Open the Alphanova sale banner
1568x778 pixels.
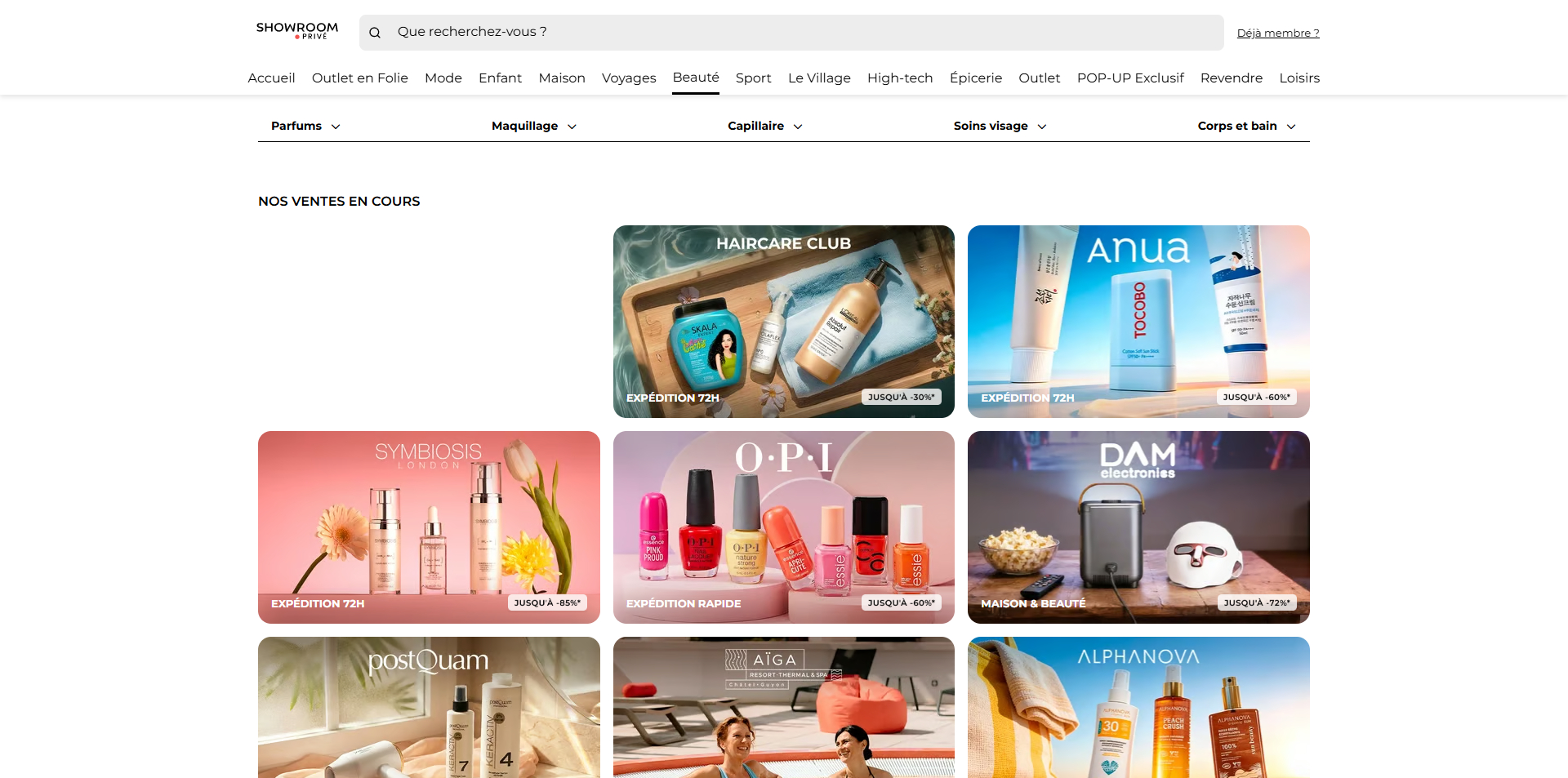click(x=1138, y=707)
